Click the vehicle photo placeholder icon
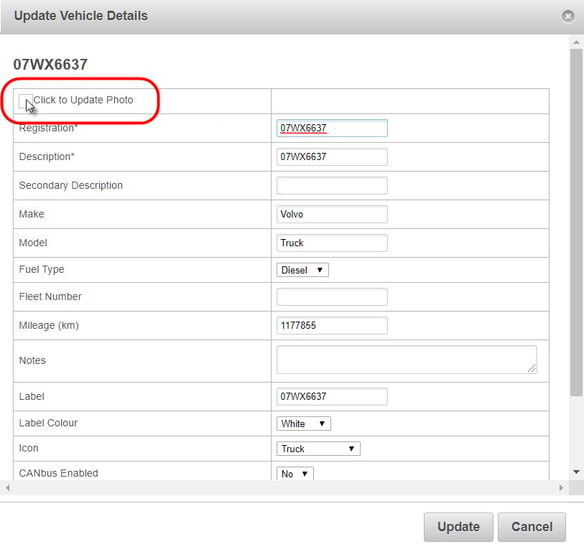The width and height of the screenshot is (584, 552). click(x=25, y=101)
